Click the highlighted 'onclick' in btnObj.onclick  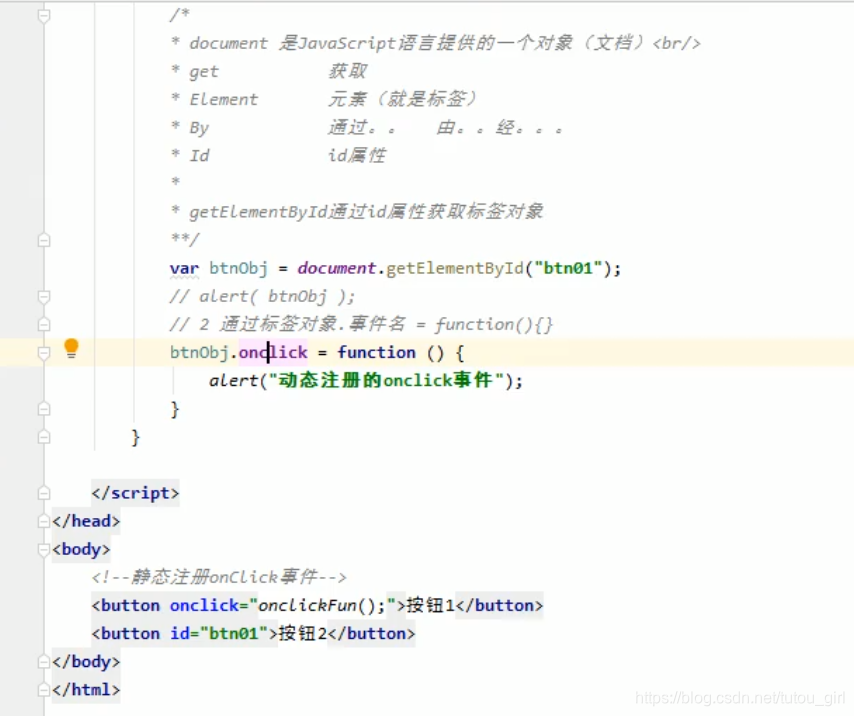coord(273,353)
